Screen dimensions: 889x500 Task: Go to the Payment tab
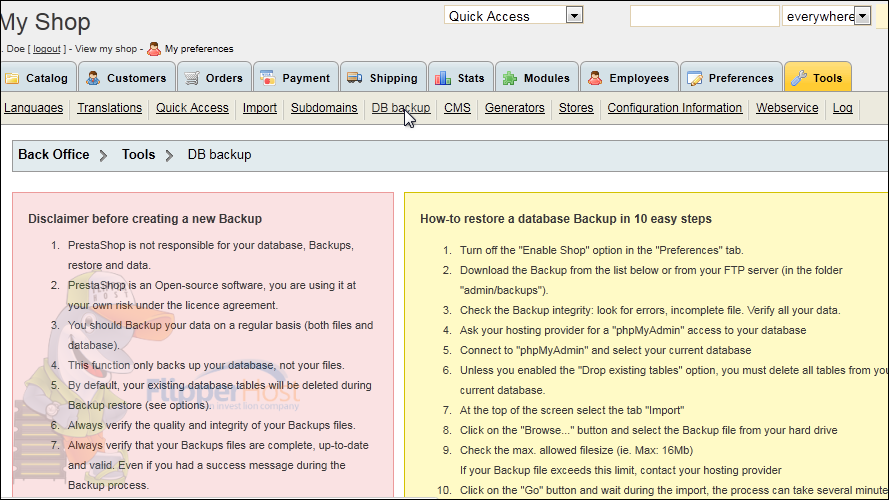pyautogui.click(x=296, y=77)
